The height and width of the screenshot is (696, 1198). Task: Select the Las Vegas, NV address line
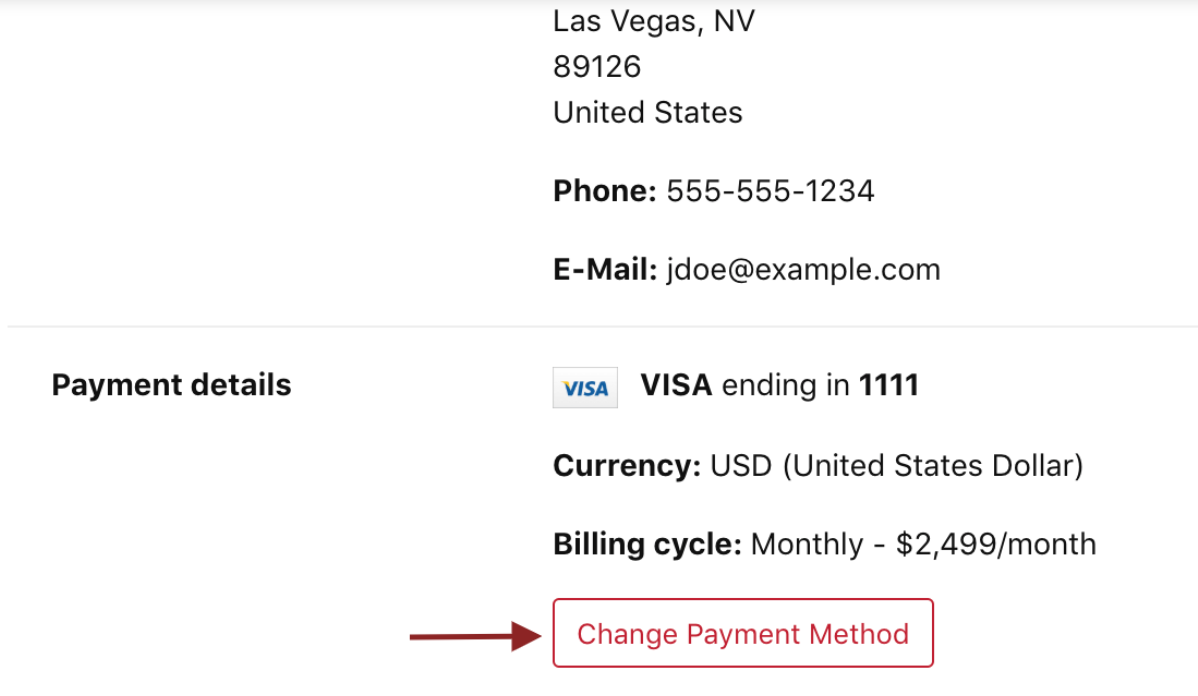tap(653, 21)
